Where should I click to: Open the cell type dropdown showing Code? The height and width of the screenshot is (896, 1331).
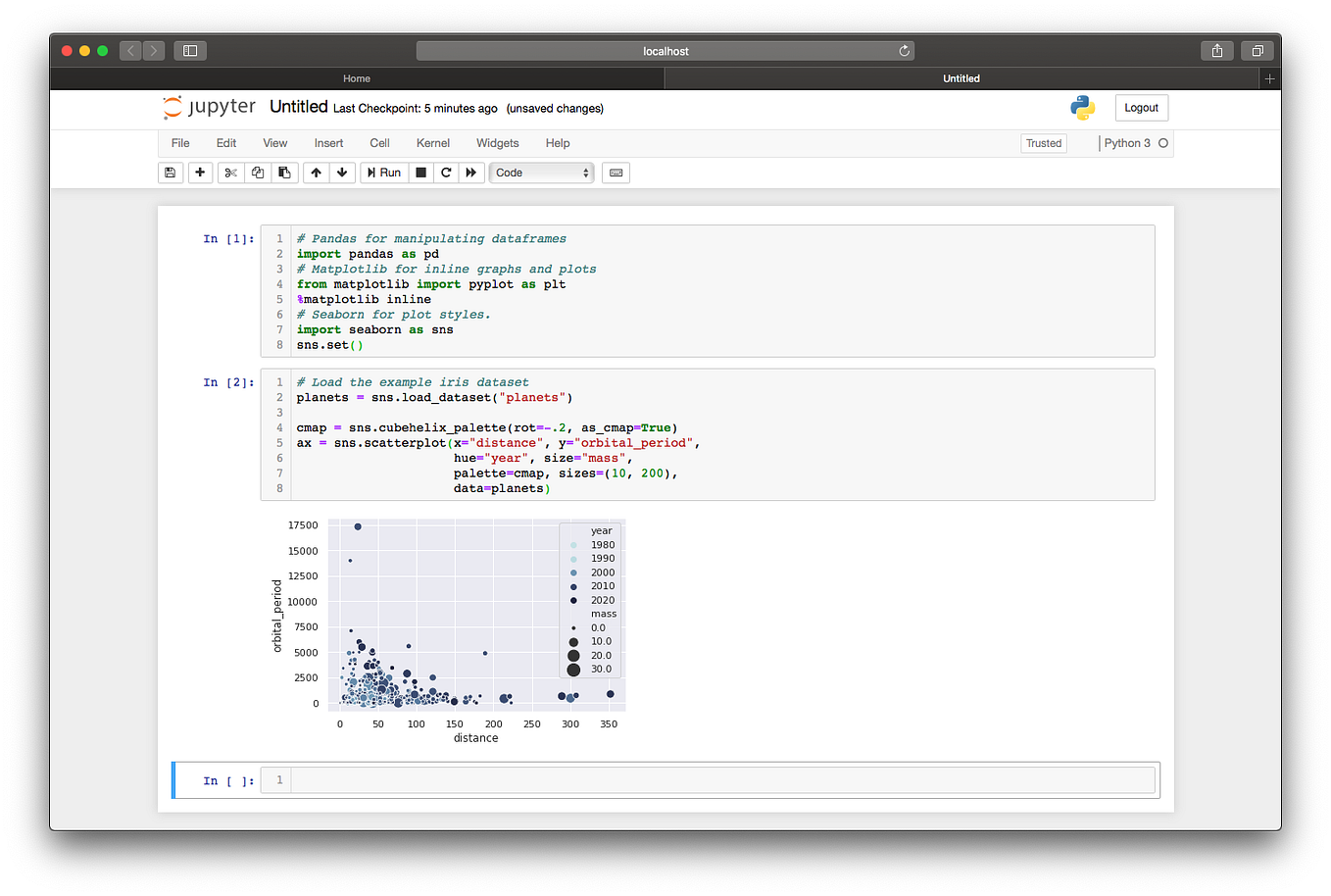pyautogui.click(x=541, y=173)
